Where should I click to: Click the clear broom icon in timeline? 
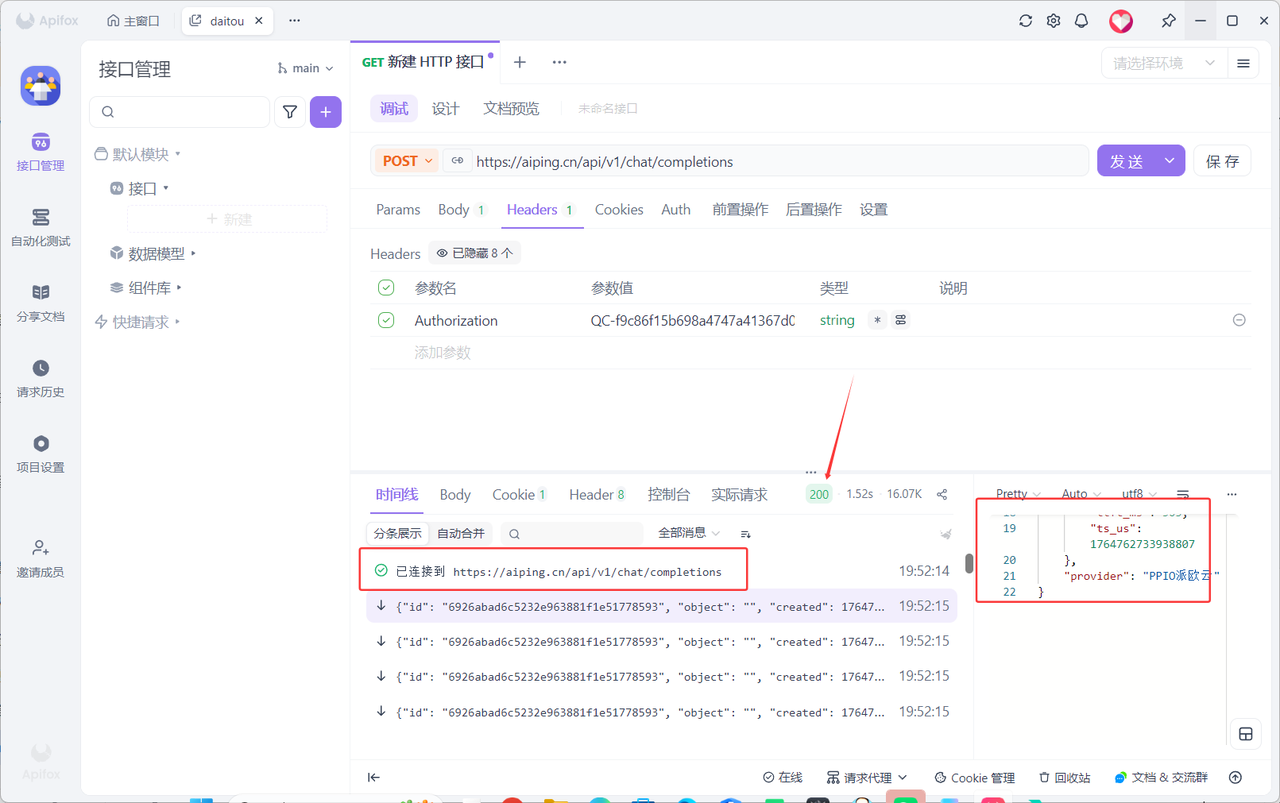click(x=945, y=534)
